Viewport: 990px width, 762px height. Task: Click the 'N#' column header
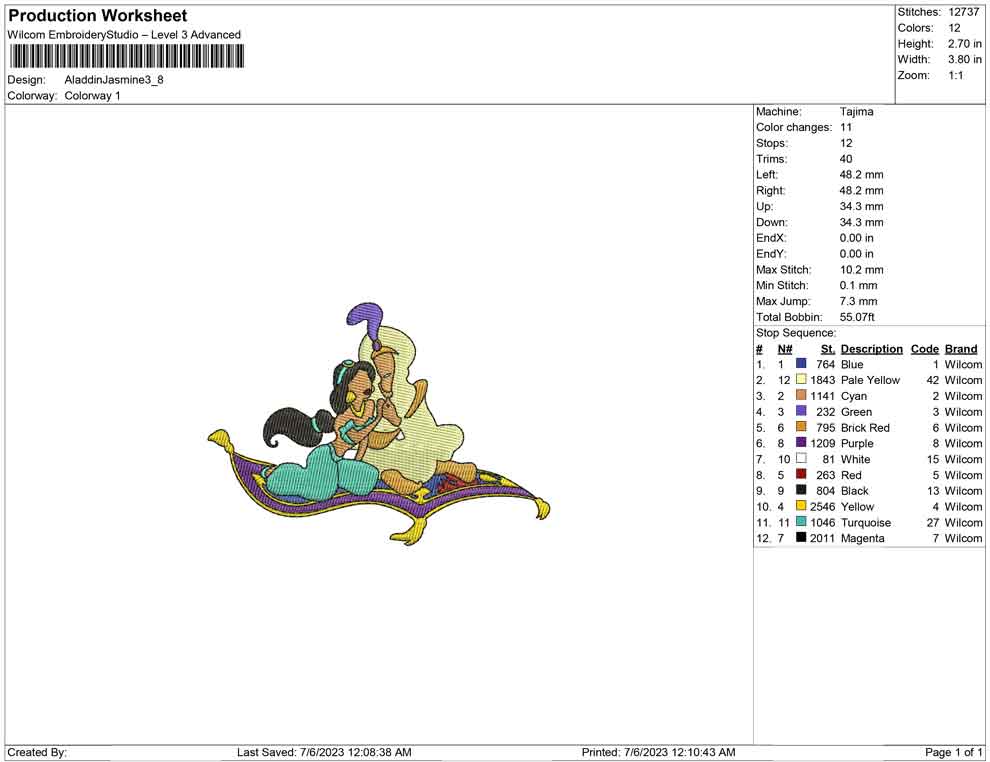pos(785,349)
